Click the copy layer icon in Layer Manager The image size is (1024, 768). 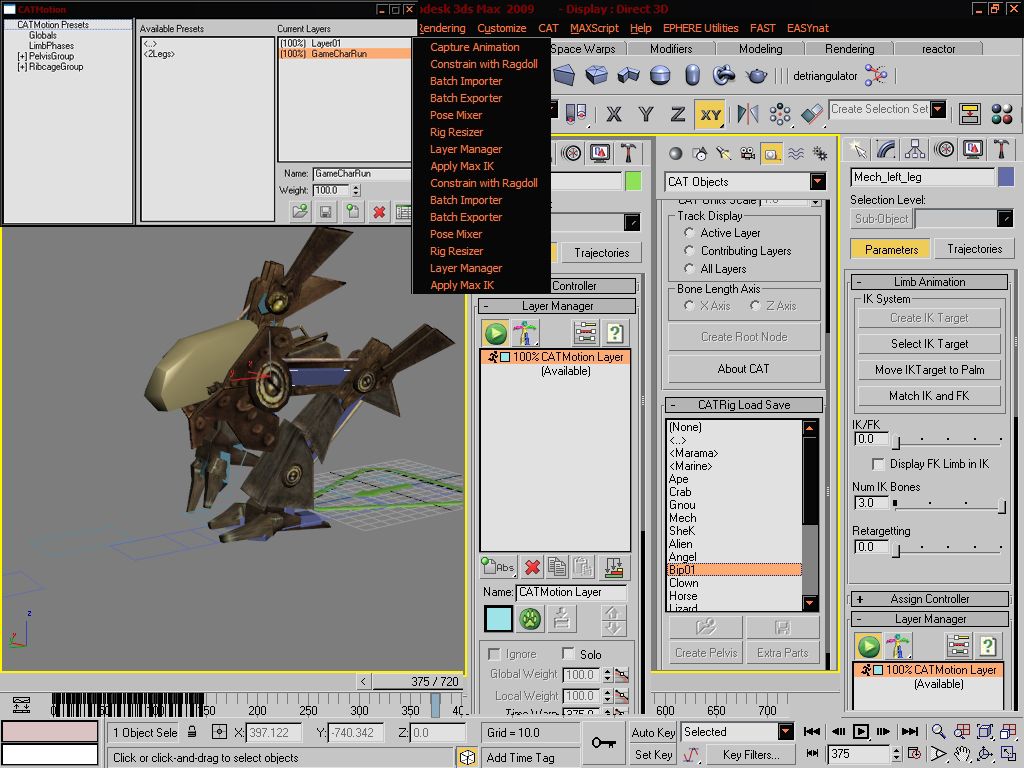click(557, 567)
